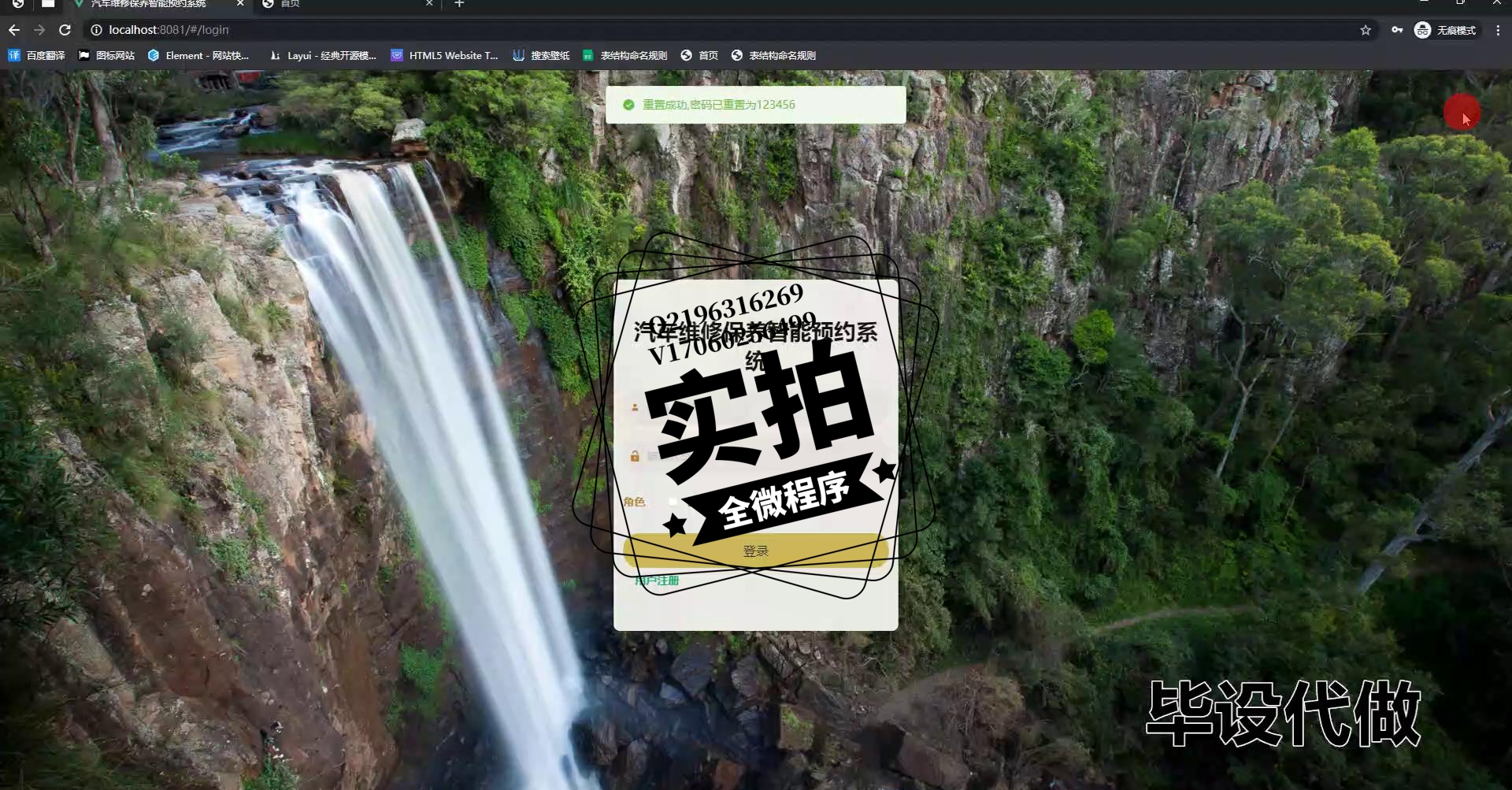Image resolution: width=1512 pixels, height=790 pixels.
Task: Open the 百度翻译 bookmark
Action: (37, 55)
